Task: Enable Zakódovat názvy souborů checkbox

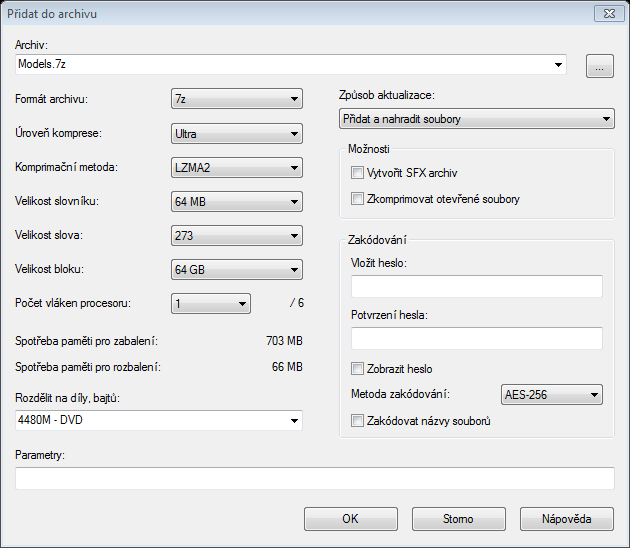Action: click(x=358, y=421)
